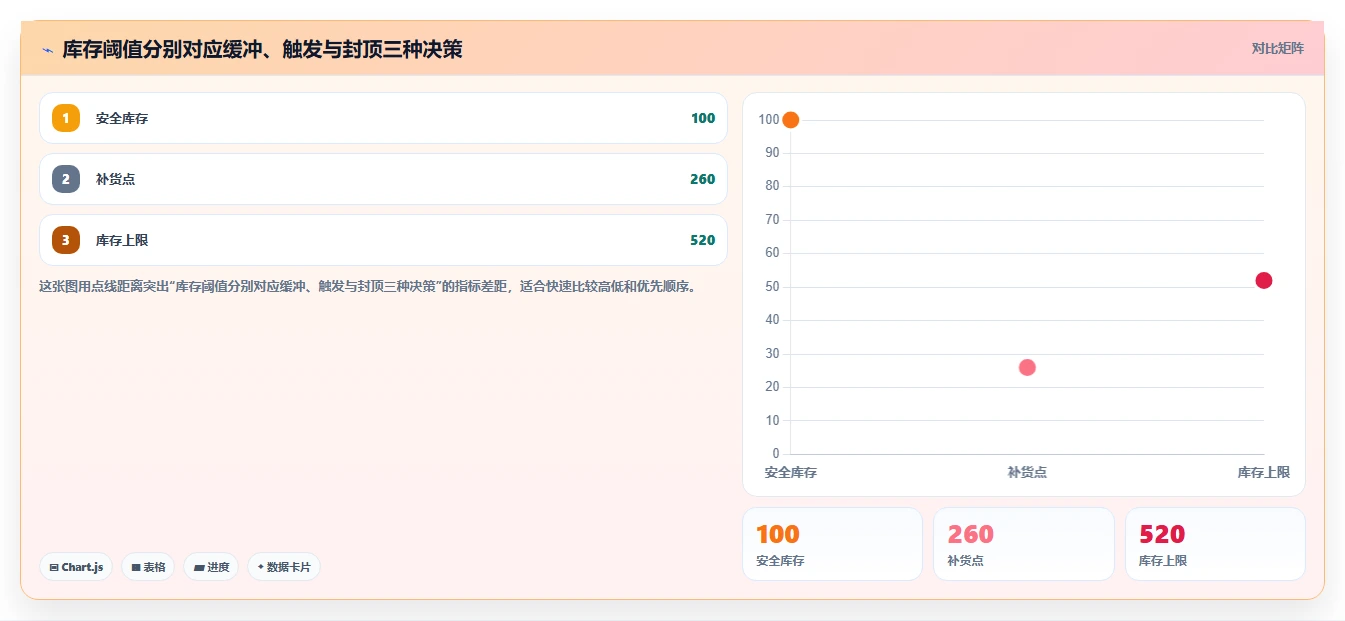The width and height of the screenshot is (1345, 621).
Task: Open the 520 库存上限 stat card
Action: click(1215, 544)
